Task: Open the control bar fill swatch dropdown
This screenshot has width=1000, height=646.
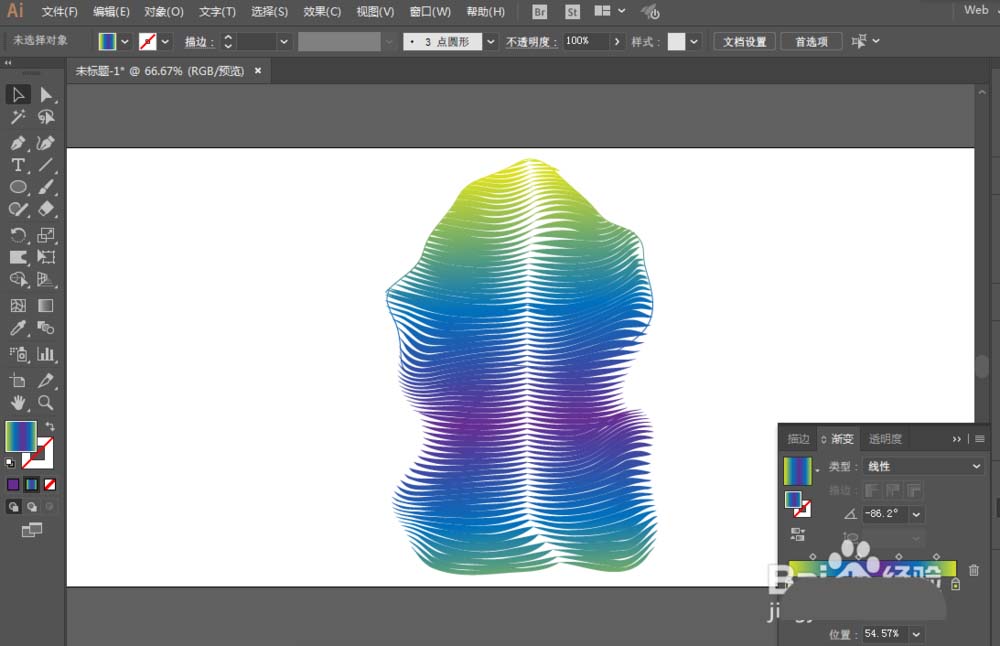Action: tap(125, 41)
